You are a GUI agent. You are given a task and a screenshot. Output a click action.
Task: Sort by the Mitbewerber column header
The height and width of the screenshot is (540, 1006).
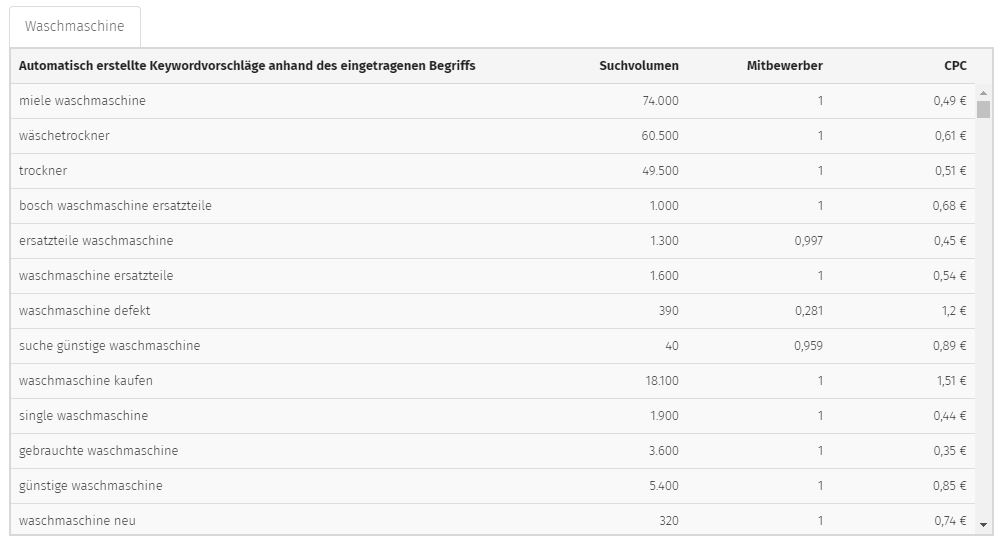785,65
